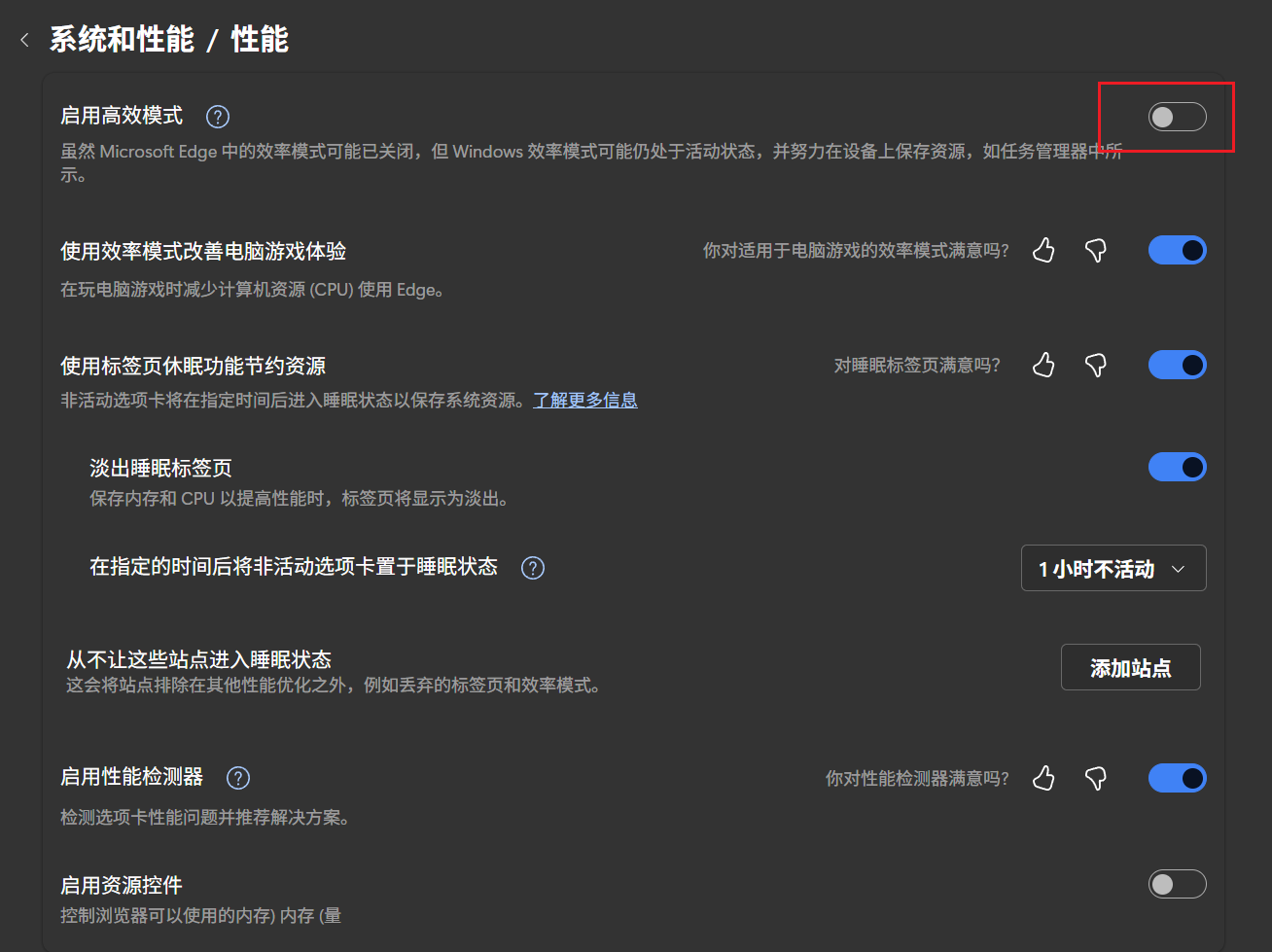
Task: Go back using the left chevron arrow
Action: pos(24,40)
